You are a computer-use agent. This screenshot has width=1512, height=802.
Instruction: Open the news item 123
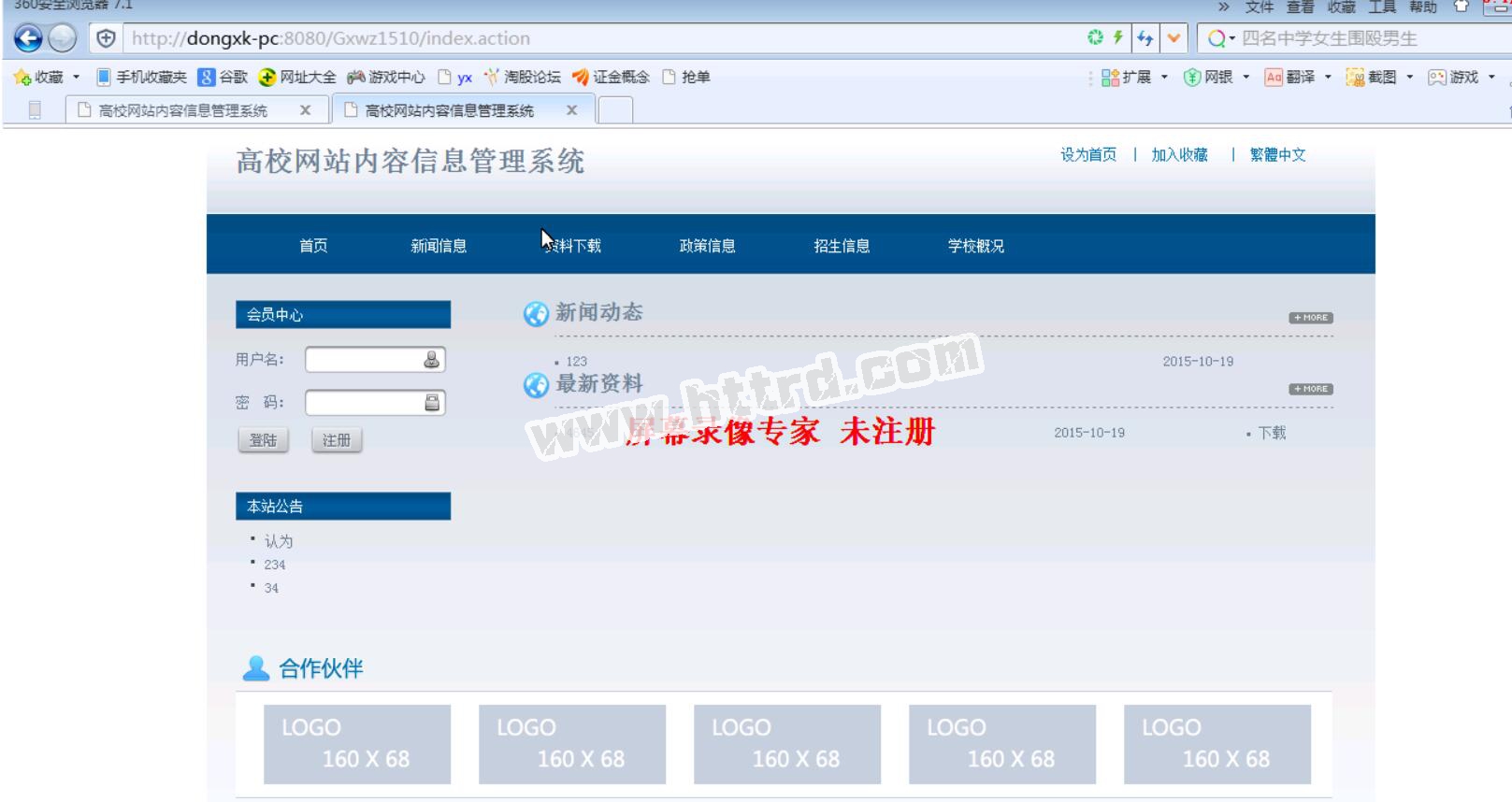[576, 362]
